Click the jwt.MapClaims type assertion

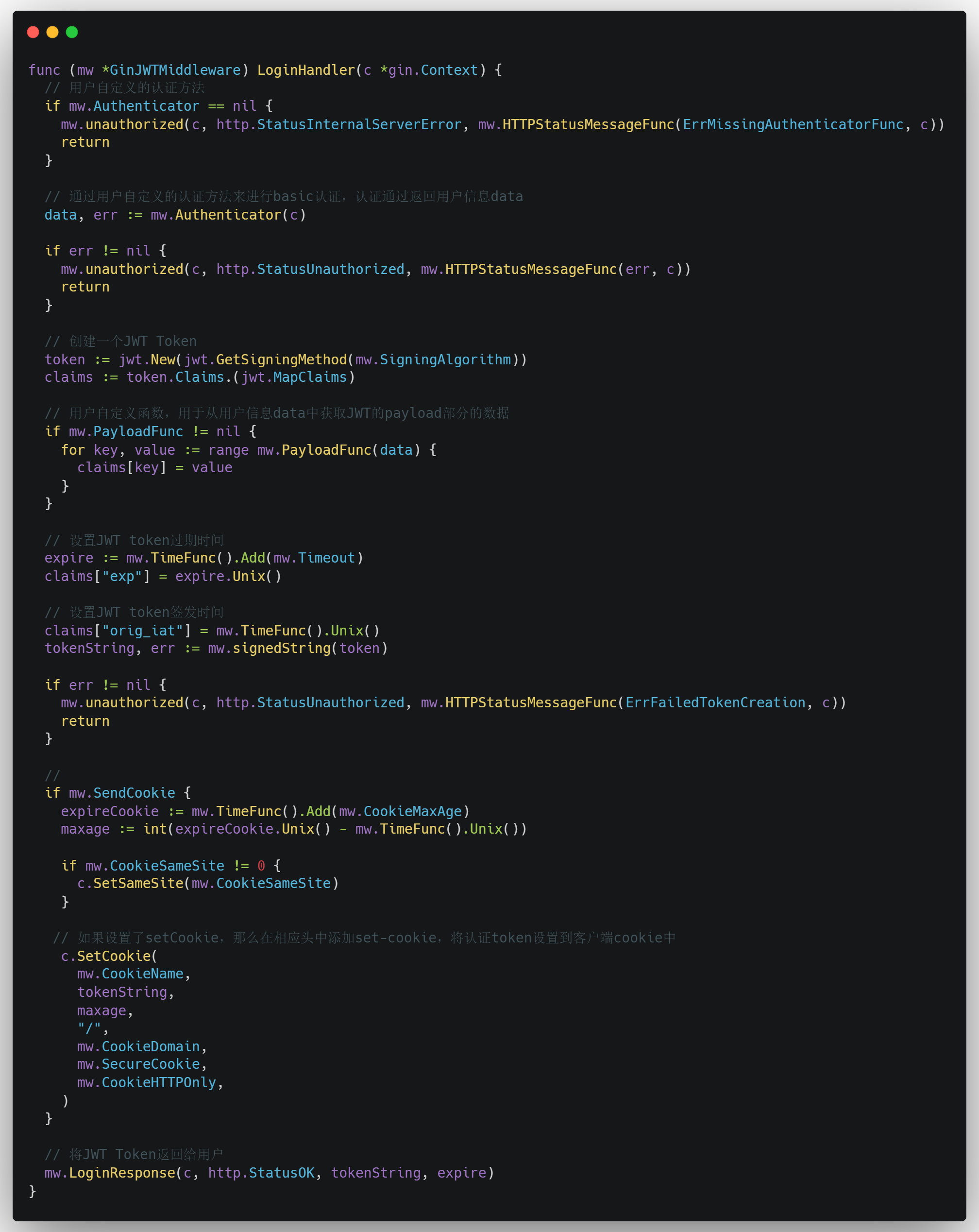tap(294, 377)
